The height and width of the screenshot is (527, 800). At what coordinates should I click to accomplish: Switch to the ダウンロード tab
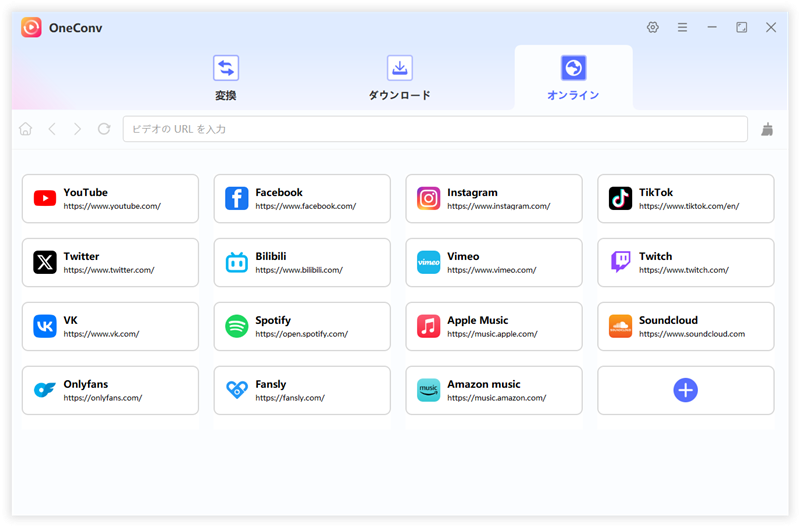(x=399, y=78)
